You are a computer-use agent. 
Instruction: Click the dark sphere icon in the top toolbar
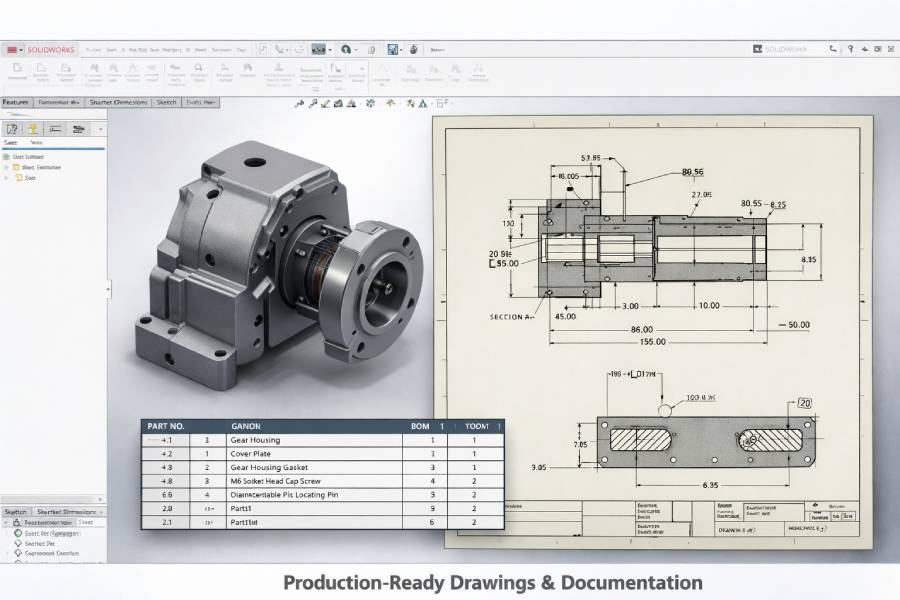tap(413, 49)
